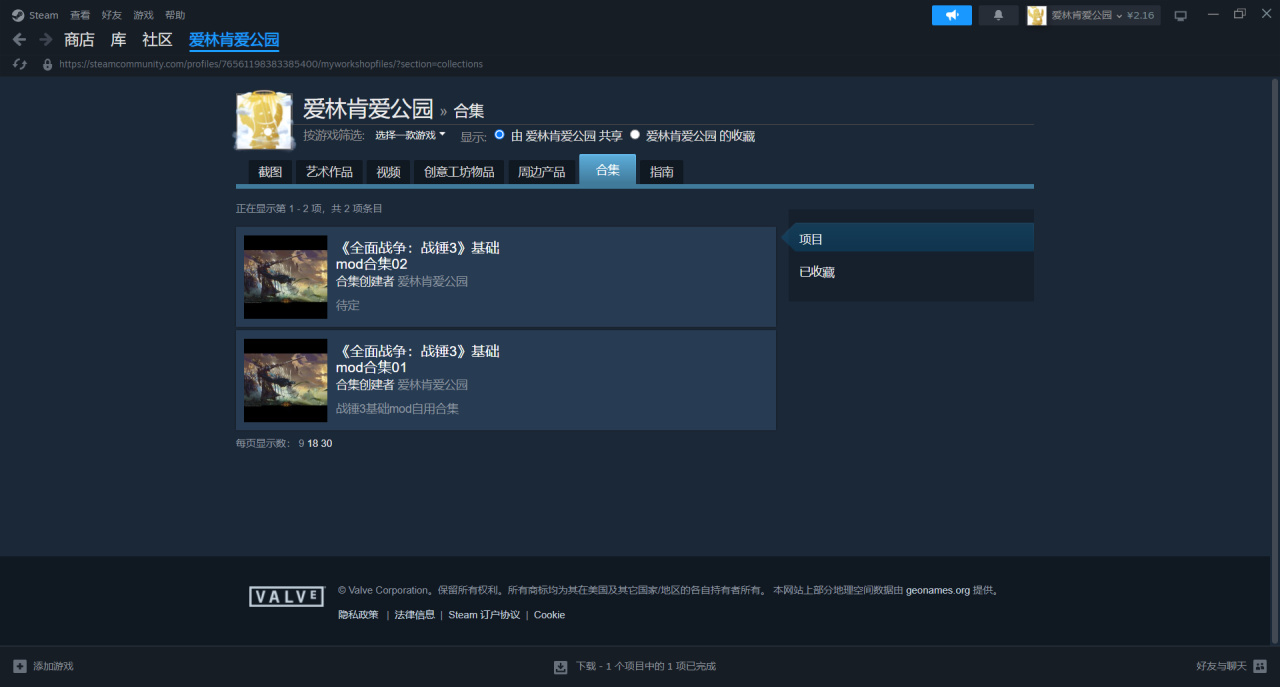Click the Valve logo in footer
Screen dimensions: 1280x687
(x=287, y=597)
